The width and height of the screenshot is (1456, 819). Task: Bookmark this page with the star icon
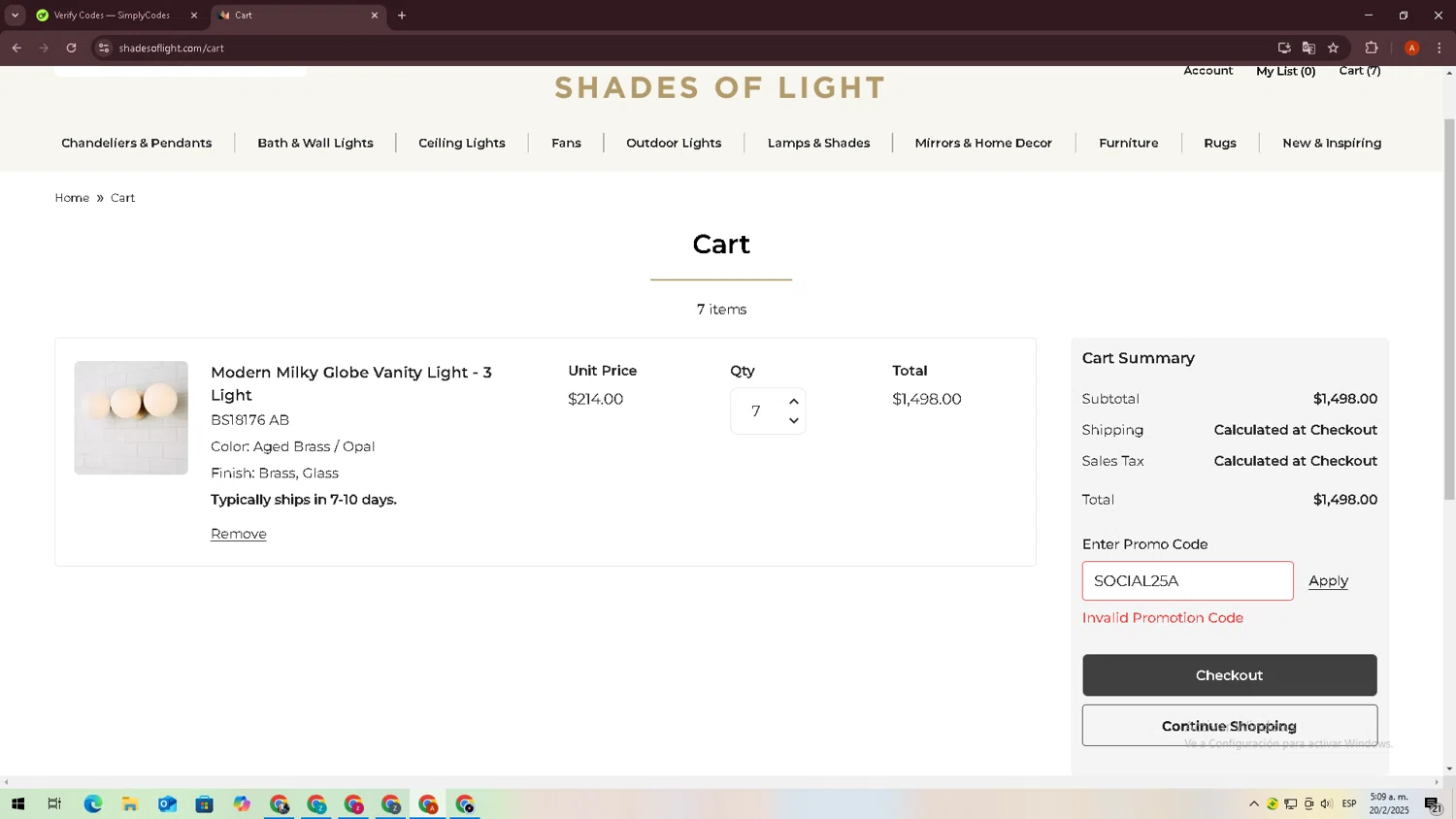1334,48
